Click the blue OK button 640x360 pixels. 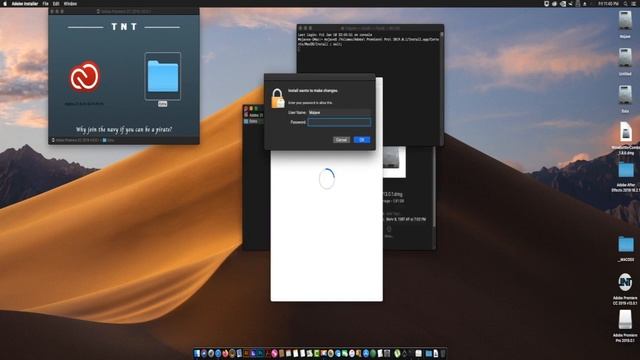(x=362, y=140)
